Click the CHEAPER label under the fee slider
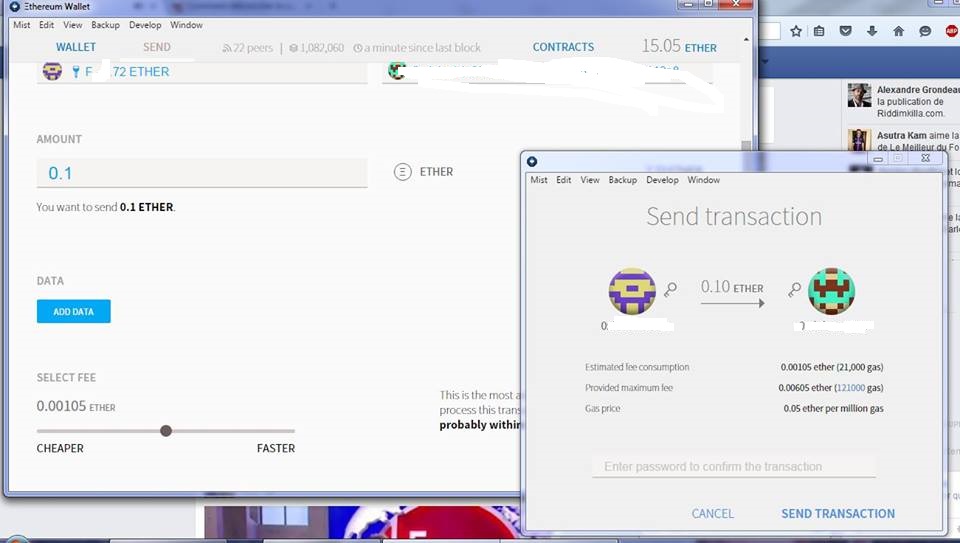The height and width of the screenshot is (543, 960). (60, 448)
